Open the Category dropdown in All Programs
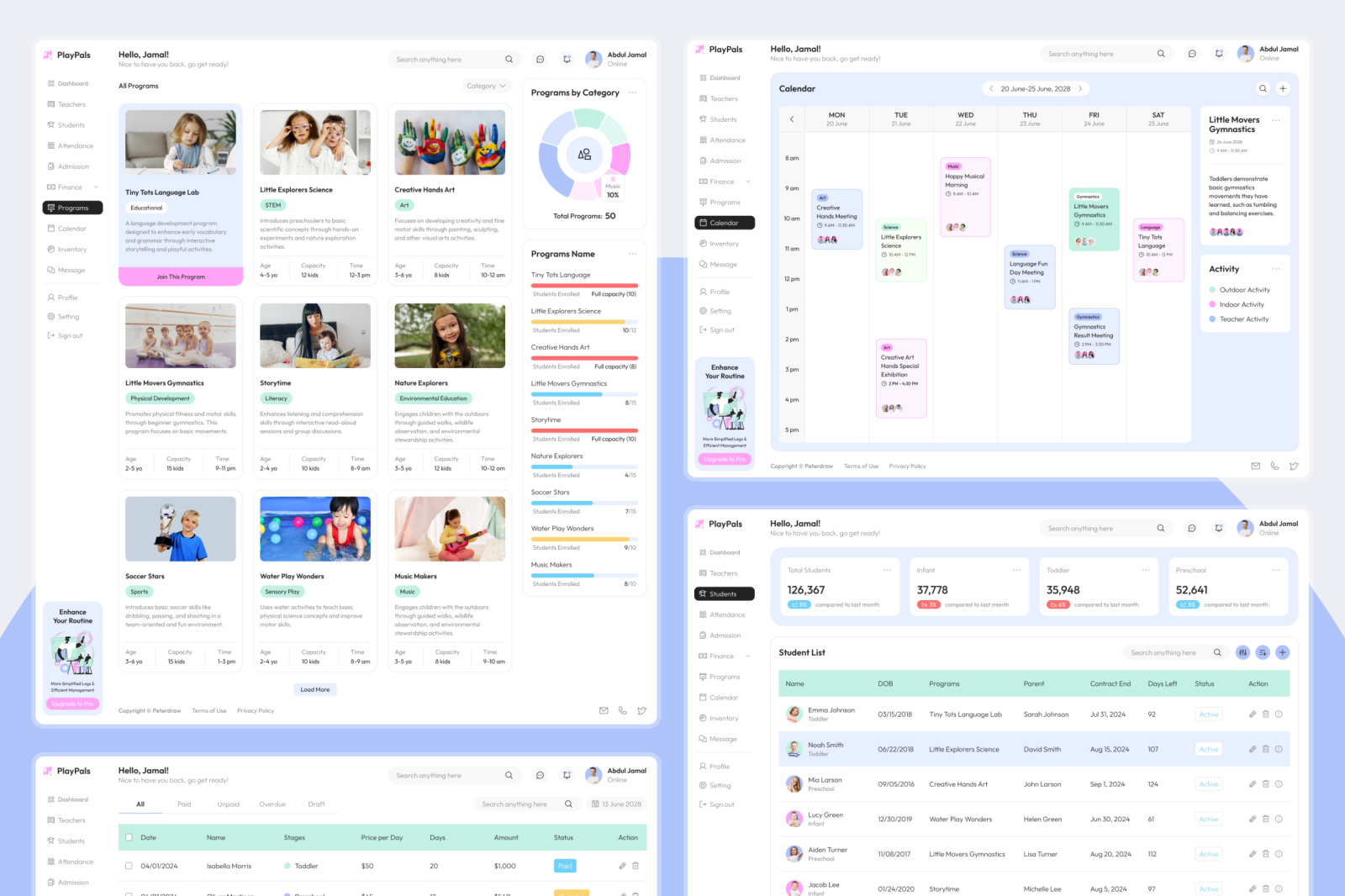 pyautogui.click(x=486, y=86)
